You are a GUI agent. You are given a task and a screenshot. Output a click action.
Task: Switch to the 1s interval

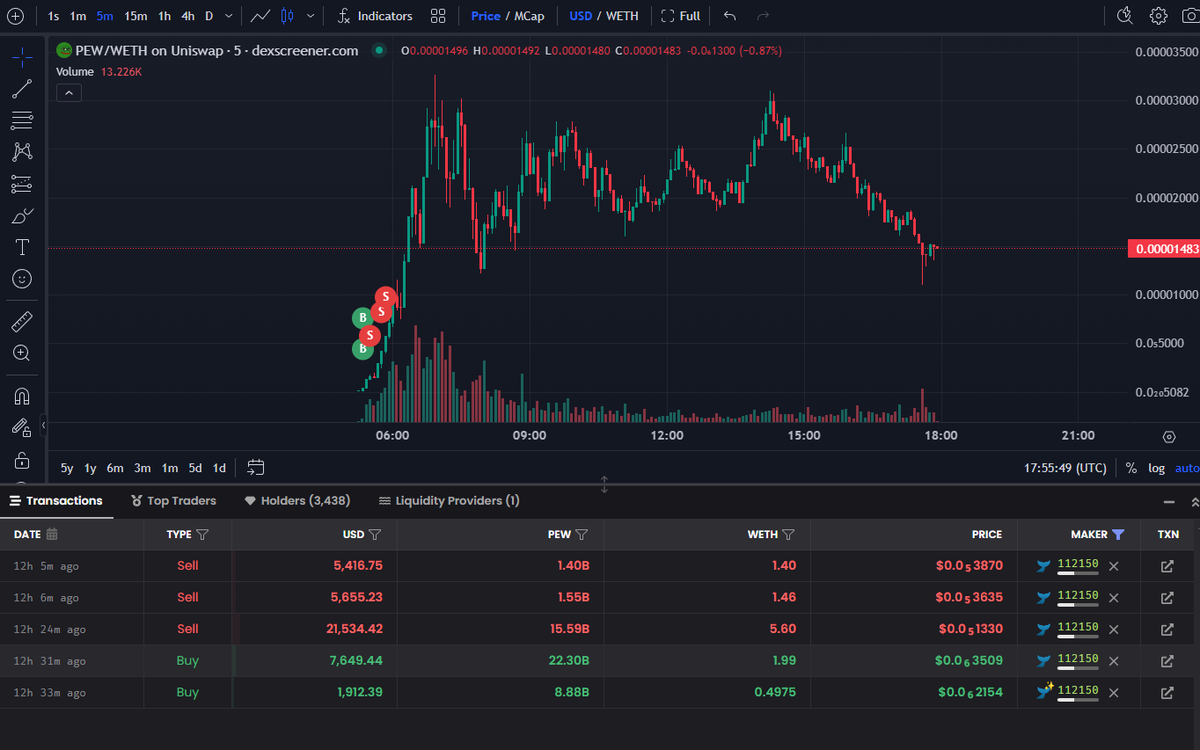(53, 16)
